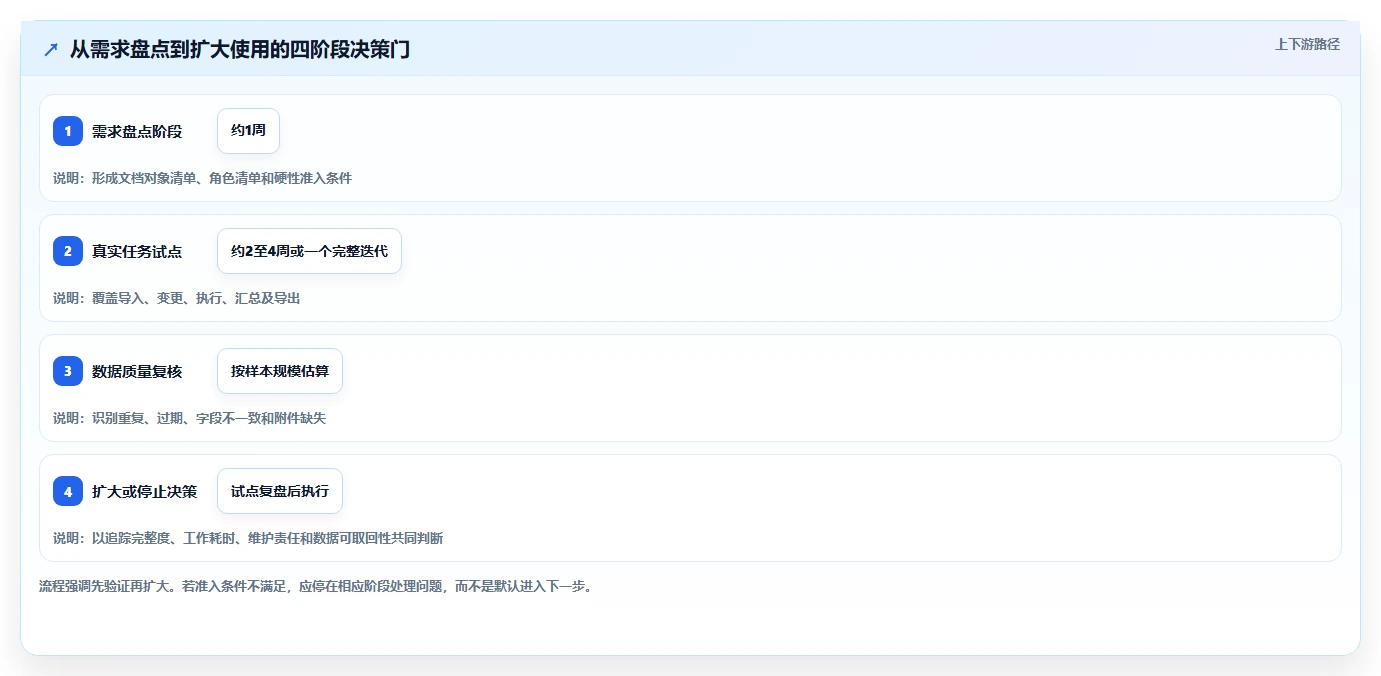Click the 真实任务试点 stage name
The width and height of the screenshot is (1381, 676).
pos(137,252)
